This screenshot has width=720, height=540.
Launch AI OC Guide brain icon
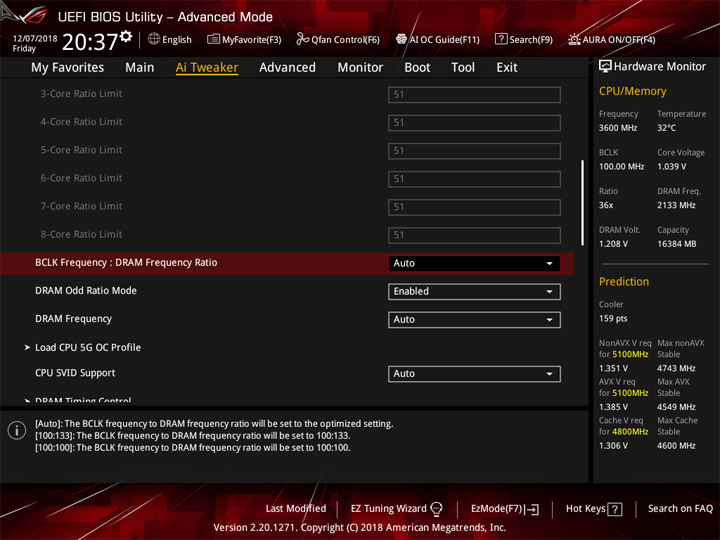[x=401, y=39]
